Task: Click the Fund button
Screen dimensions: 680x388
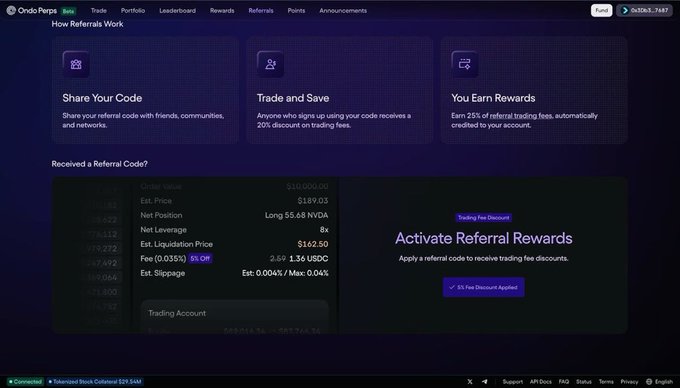Action: (602, 10)
